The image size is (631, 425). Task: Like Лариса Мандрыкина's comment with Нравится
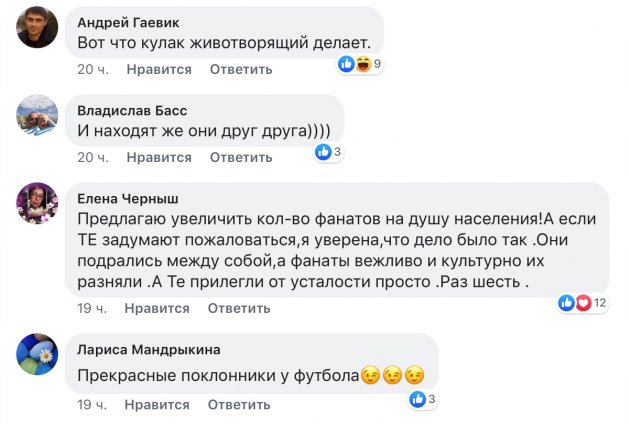[x=159, y=405]
